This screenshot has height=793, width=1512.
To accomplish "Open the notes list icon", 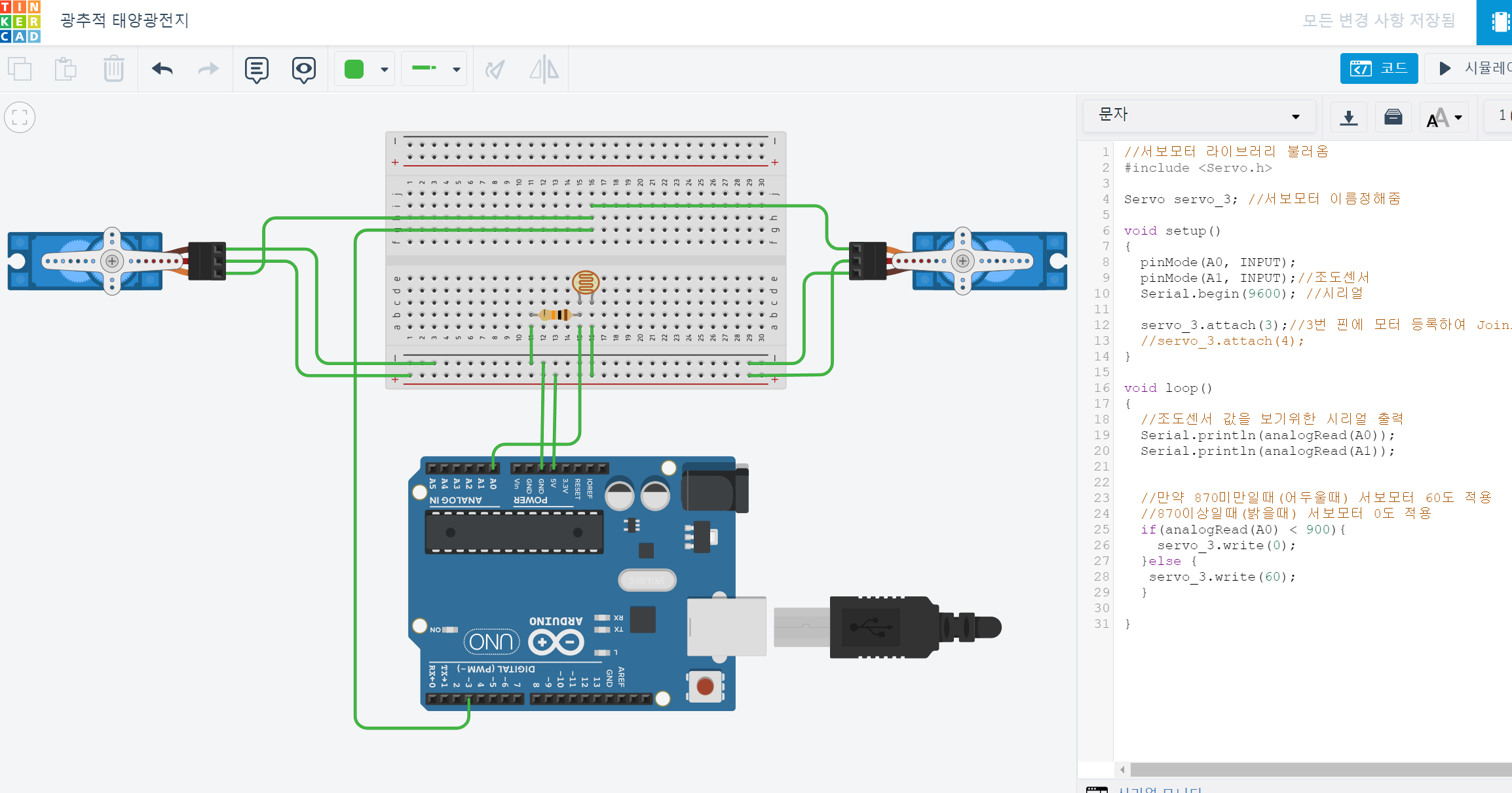I will tap(257, 69).
